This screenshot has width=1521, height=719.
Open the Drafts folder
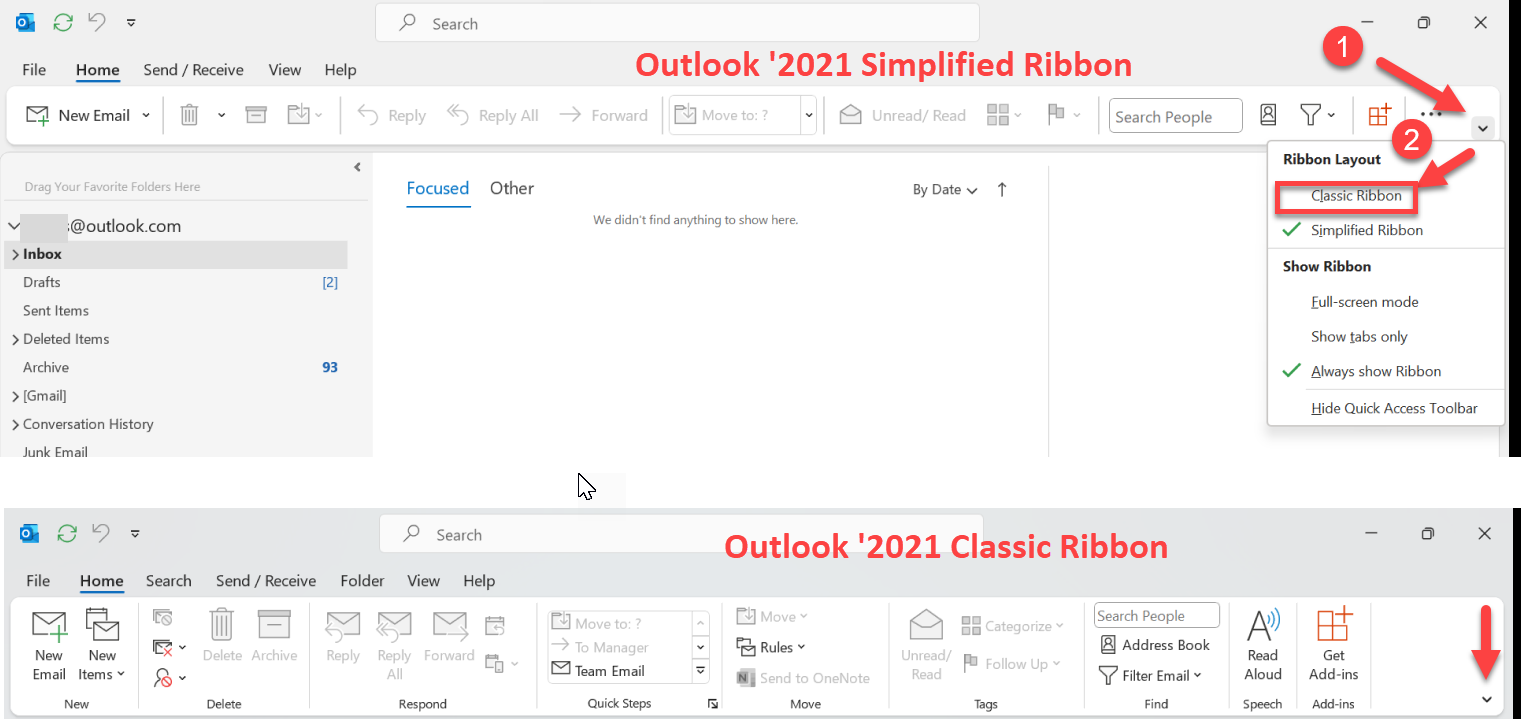tap(42, 282)
